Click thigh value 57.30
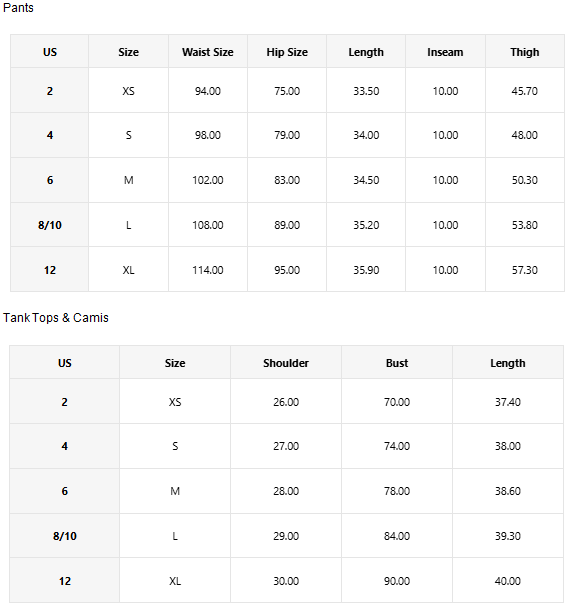The width and height of the screenshot is (569, 610). point(525,270)
